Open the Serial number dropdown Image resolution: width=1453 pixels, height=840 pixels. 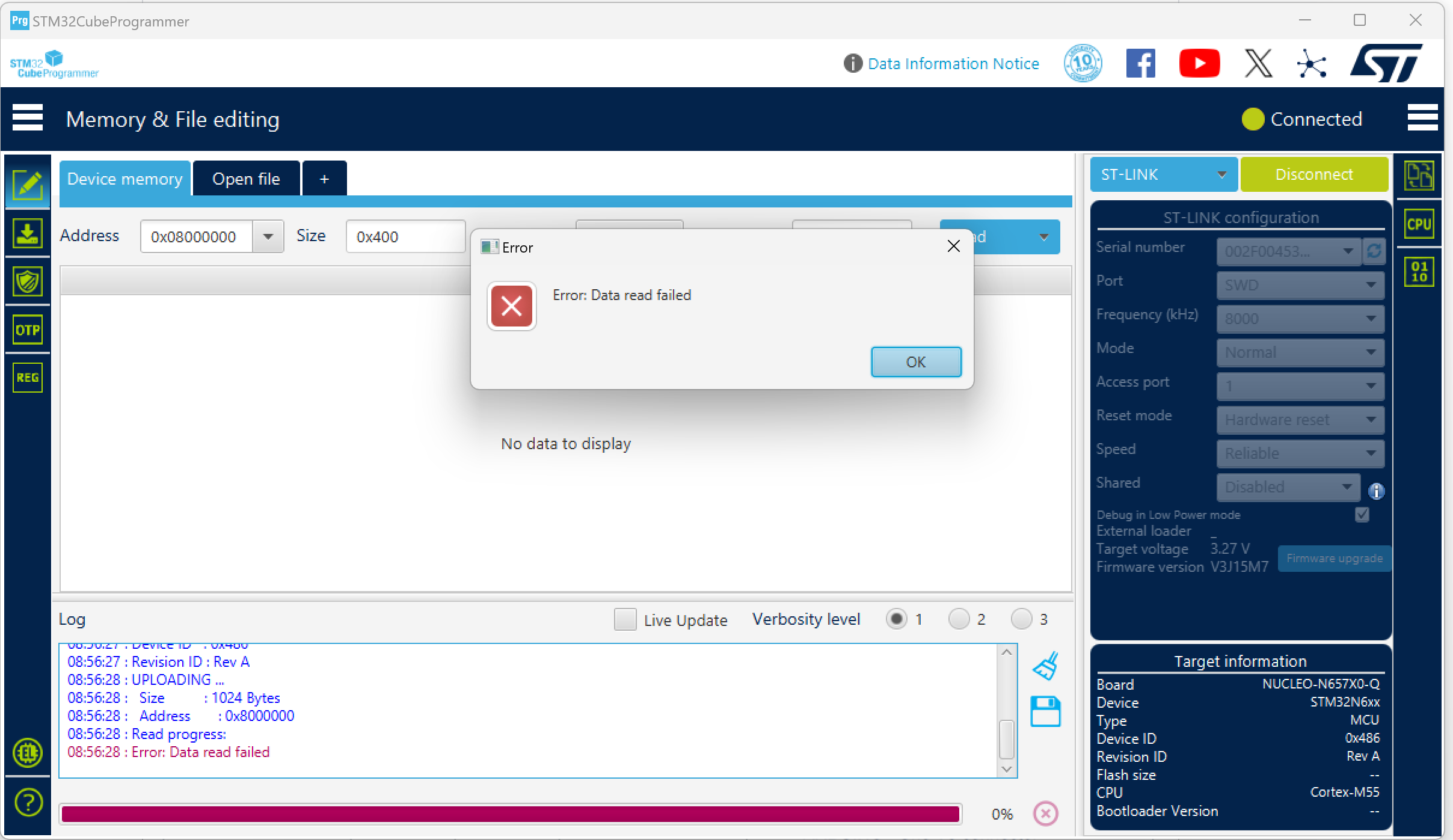(x=1288, y=251)
